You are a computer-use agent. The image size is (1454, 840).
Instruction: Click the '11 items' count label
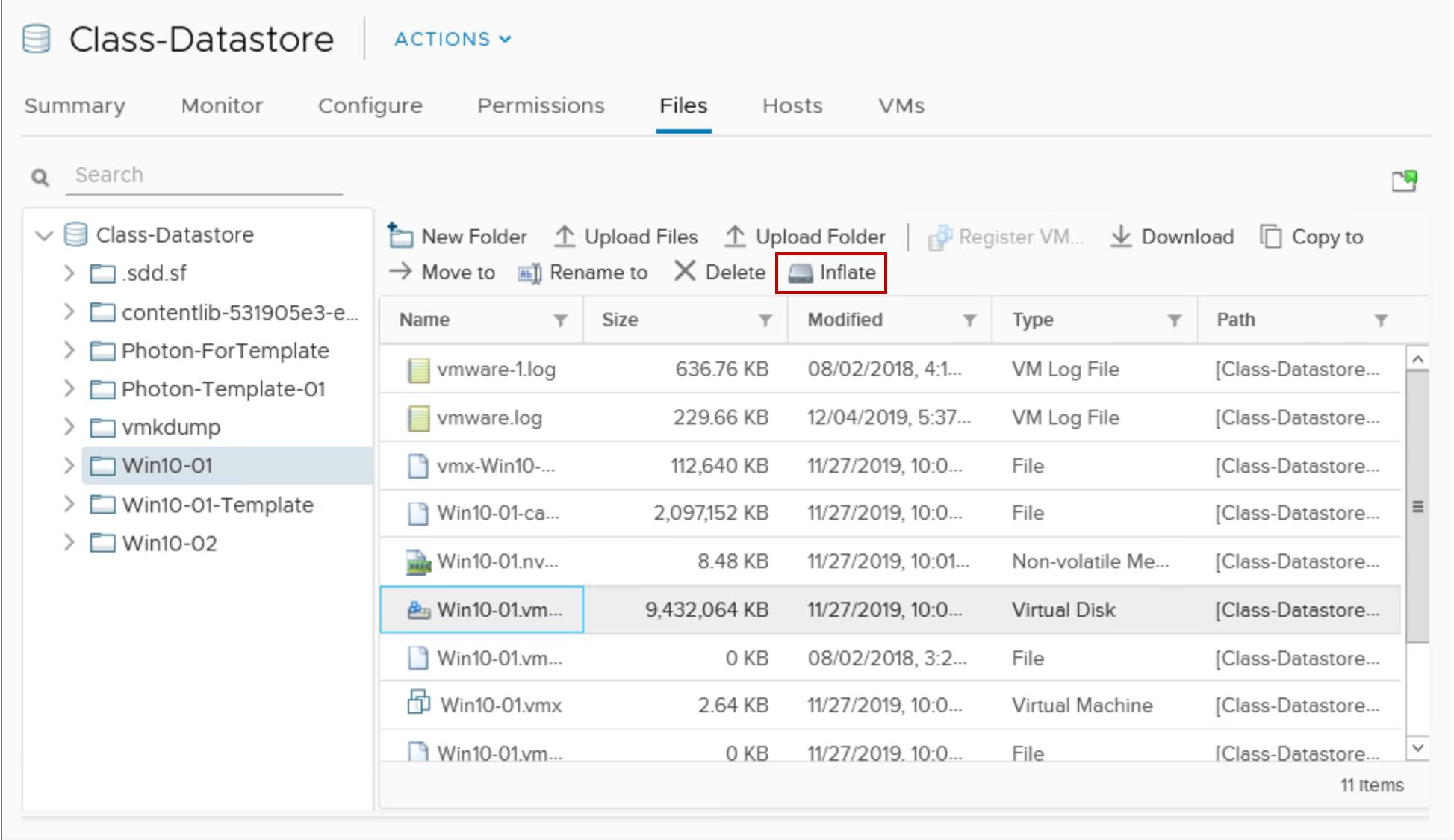point(1372,785)
